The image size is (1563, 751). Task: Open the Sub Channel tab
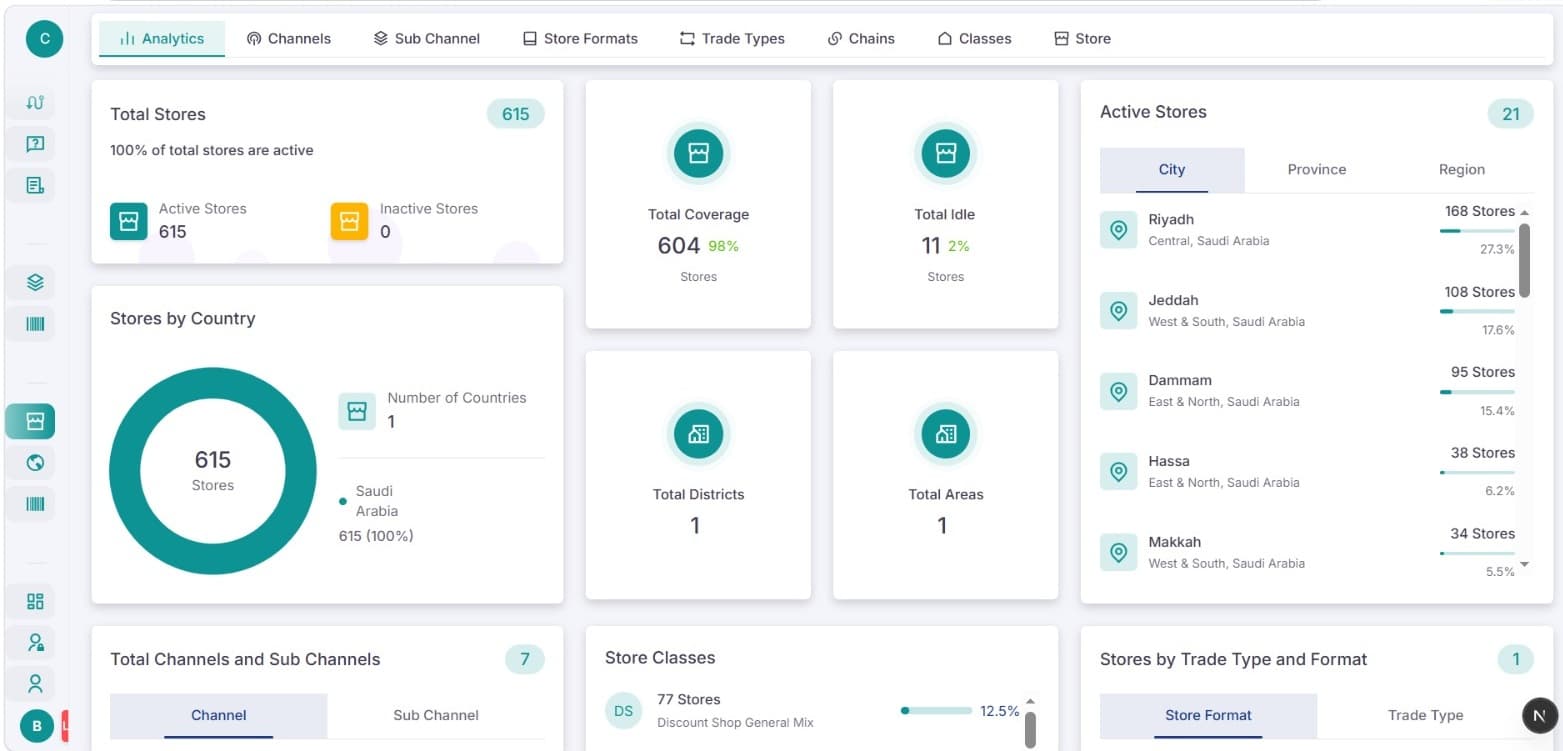427,39
